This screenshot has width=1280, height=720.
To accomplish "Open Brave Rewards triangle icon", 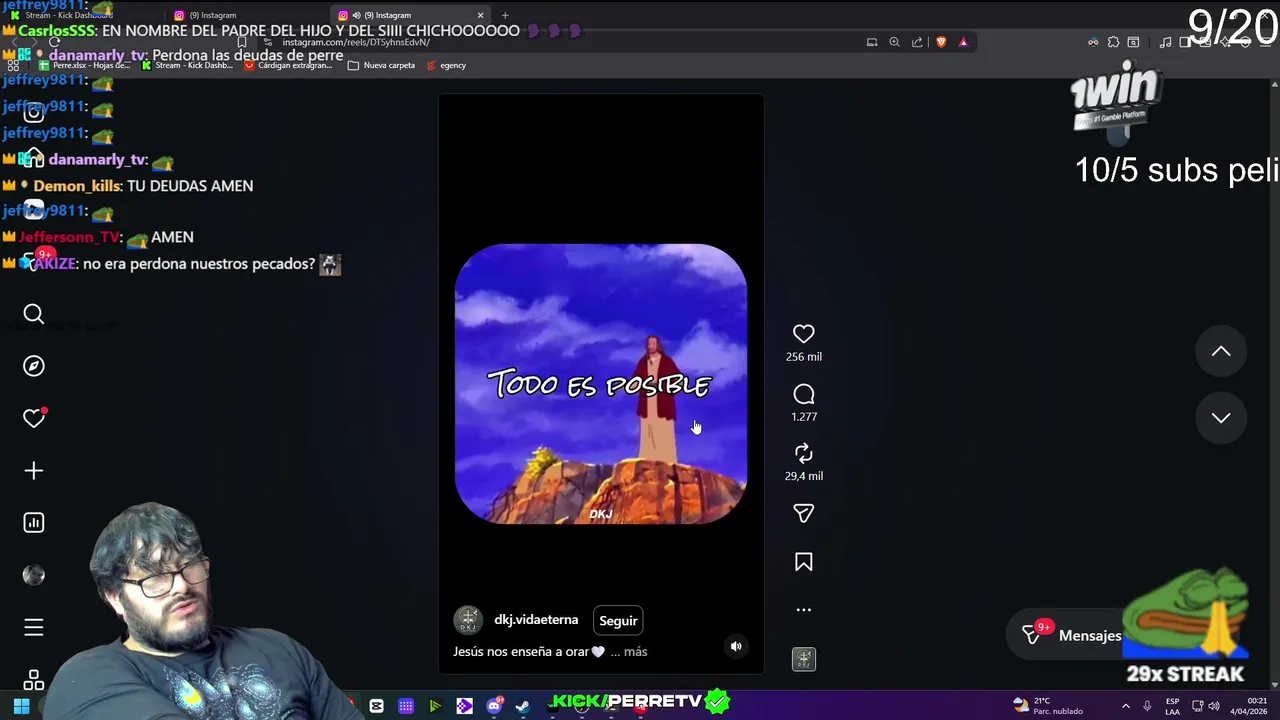I will tap(963, 42).
